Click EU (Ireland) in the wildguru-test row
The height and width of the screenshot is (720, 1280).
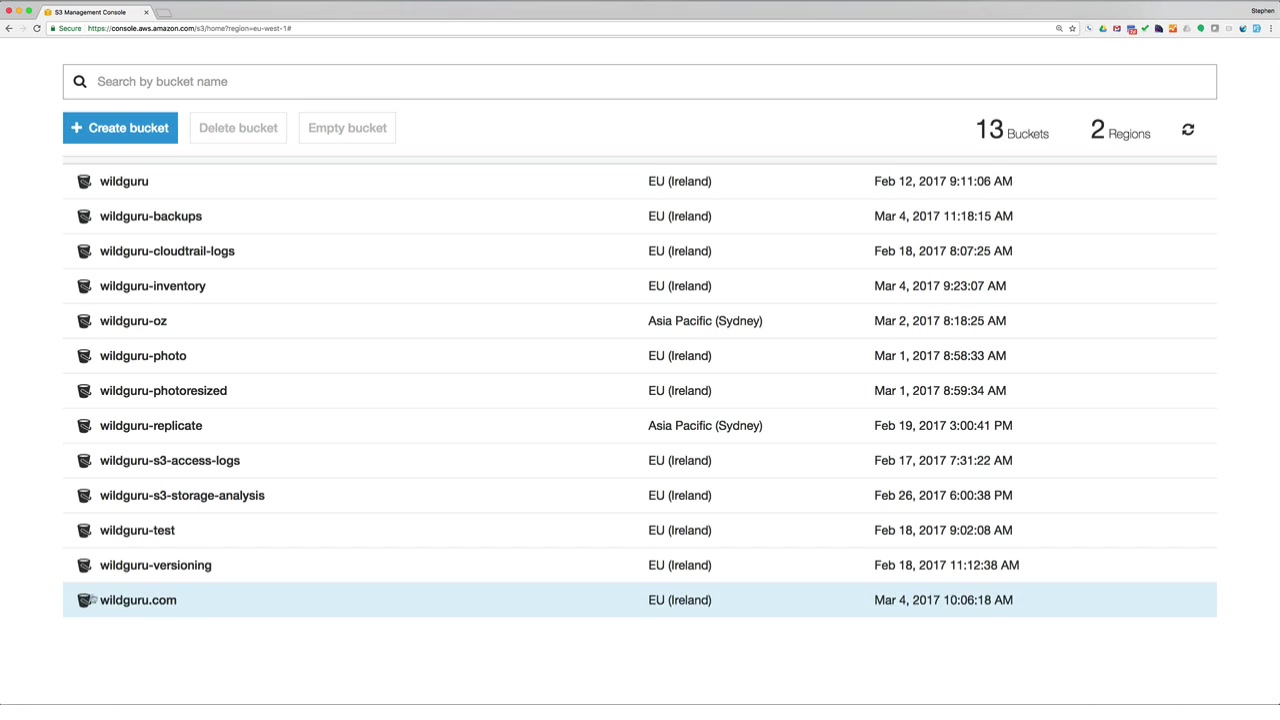coord(680,531)
